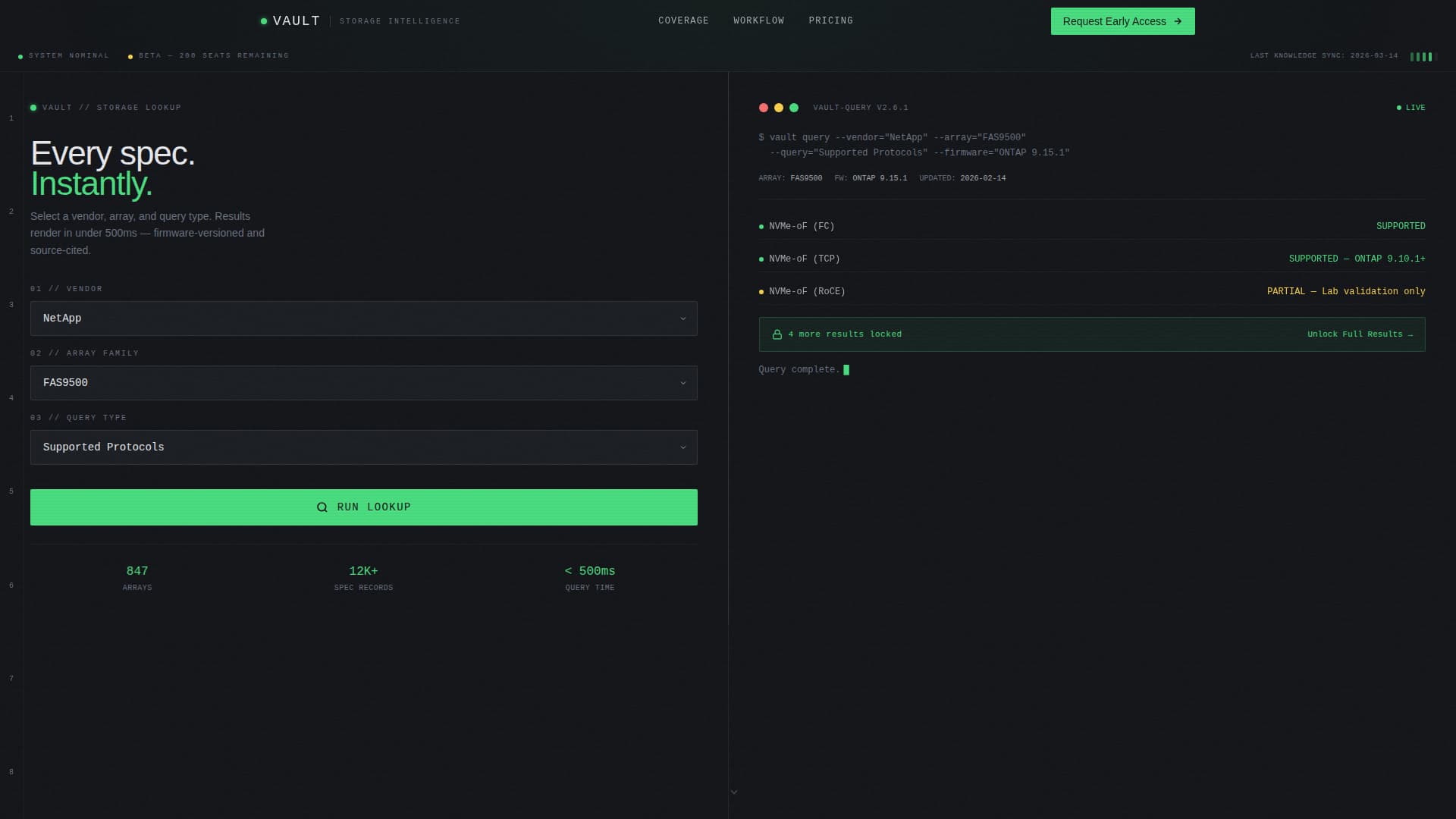Image resolution: width=1456 pixels, height=819 pixels.
Task: Click the green dot in the VAULT logo
Action: tap(263, 20)
